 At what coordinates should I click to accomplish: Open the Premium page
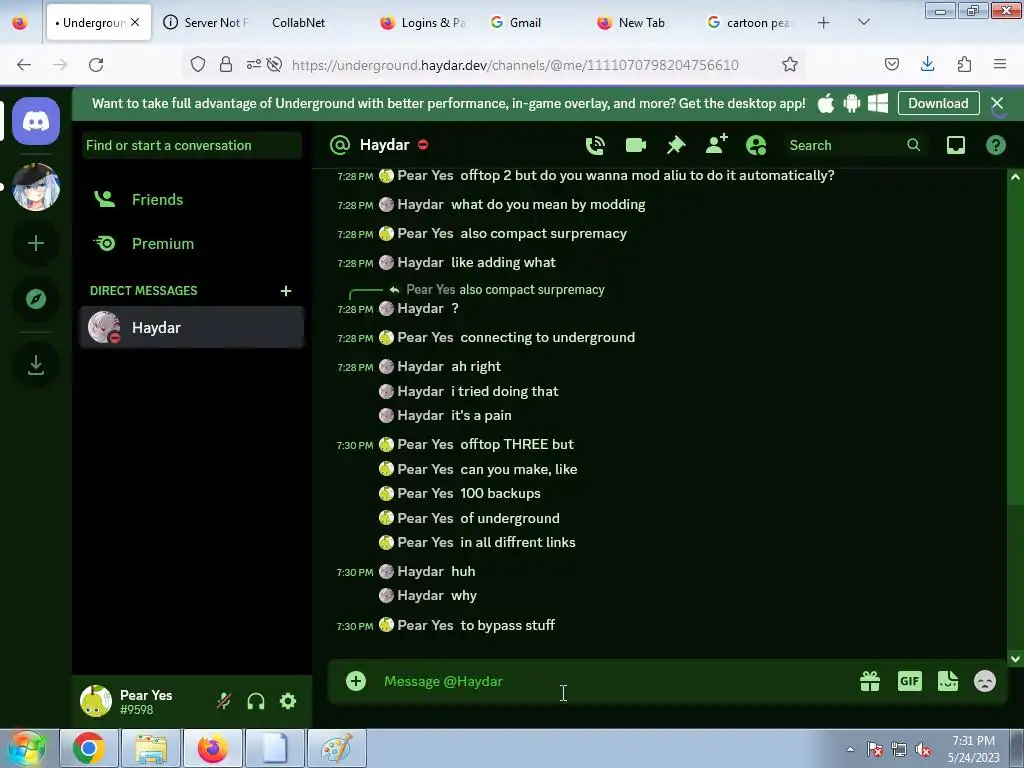click(x=191, y=244)
